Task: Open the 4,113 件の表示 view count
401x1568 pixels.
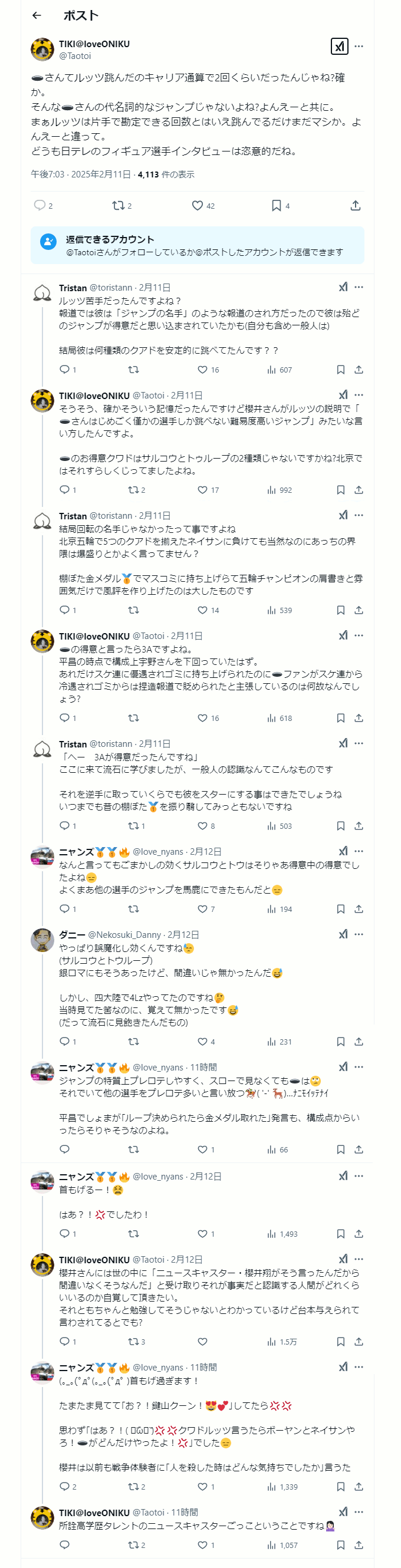Action: pyautogui.click(x=166, y=174)
